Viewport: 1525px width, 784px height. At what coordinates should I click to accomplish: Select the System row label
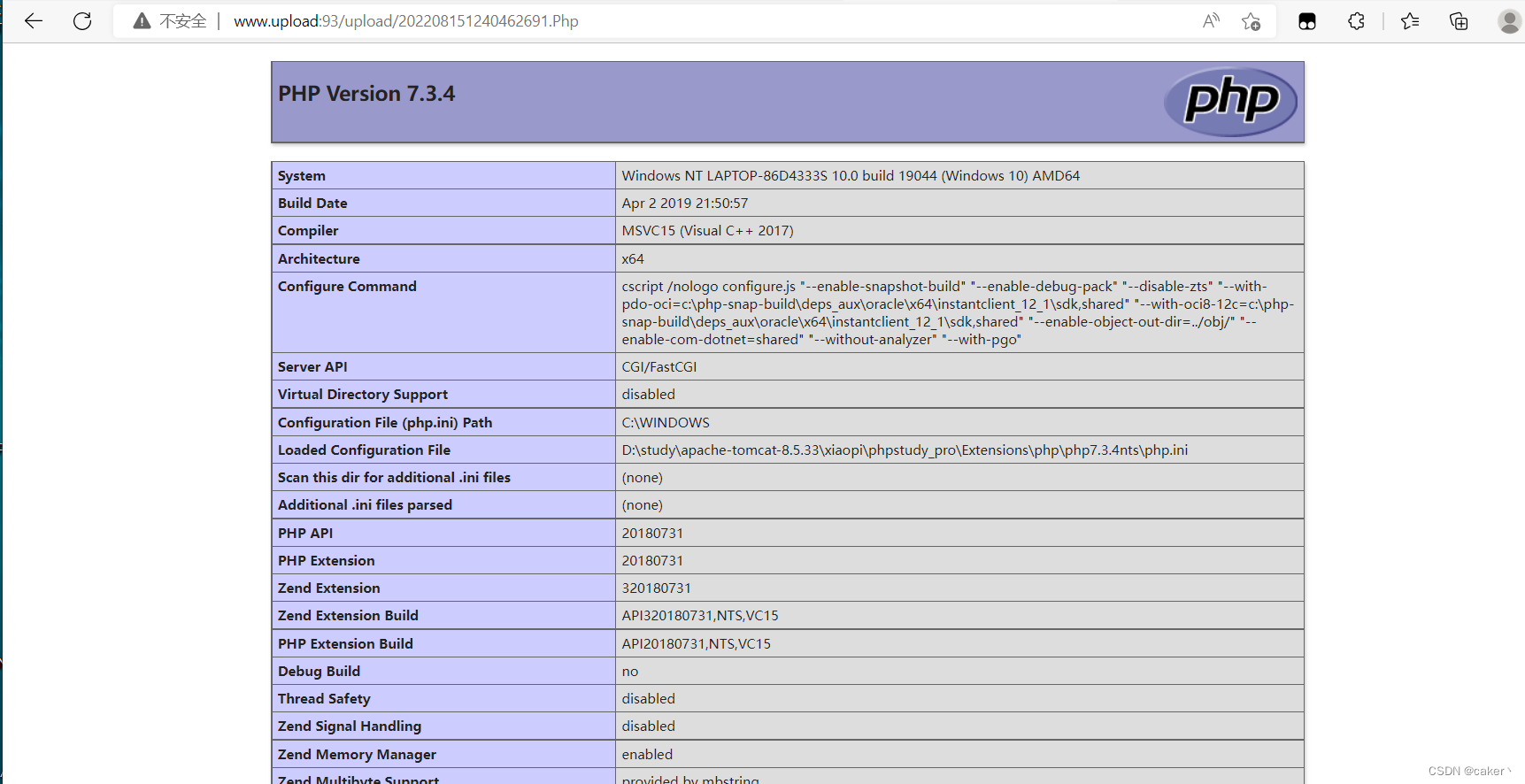(302, 176)
